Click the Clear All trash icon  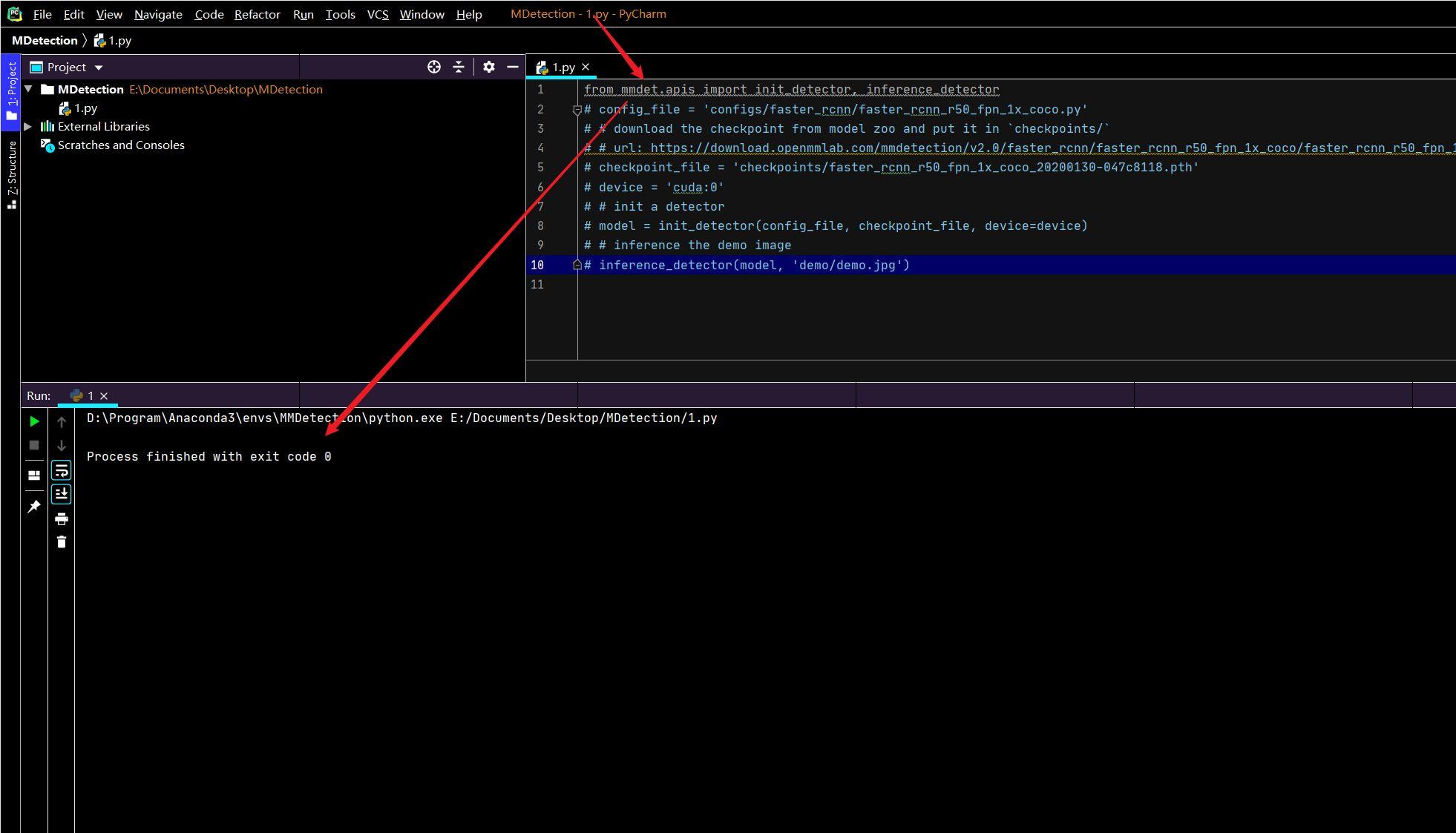click(x=62, y=542)
